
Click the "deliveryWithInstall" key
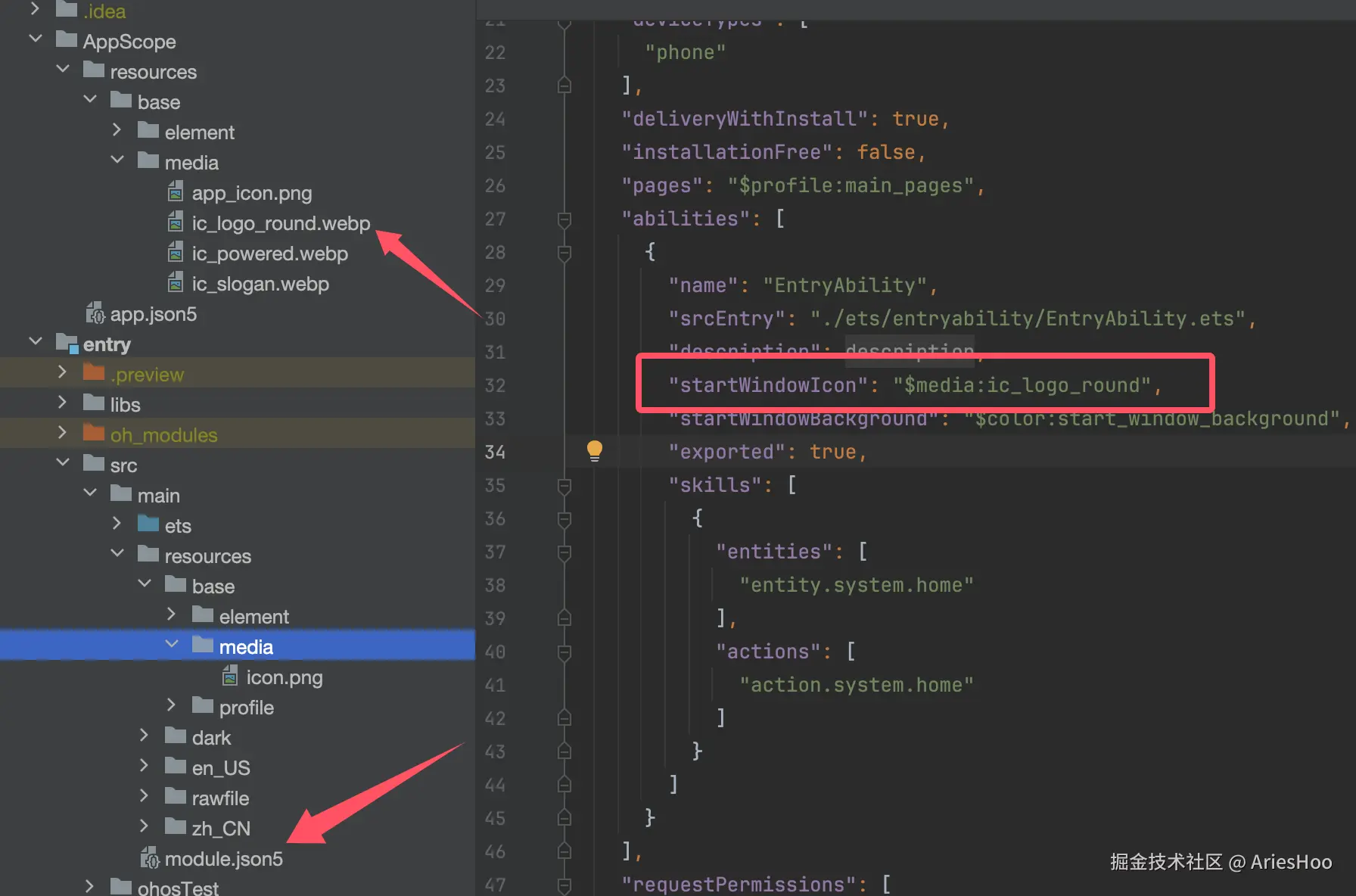pos(745,119)
